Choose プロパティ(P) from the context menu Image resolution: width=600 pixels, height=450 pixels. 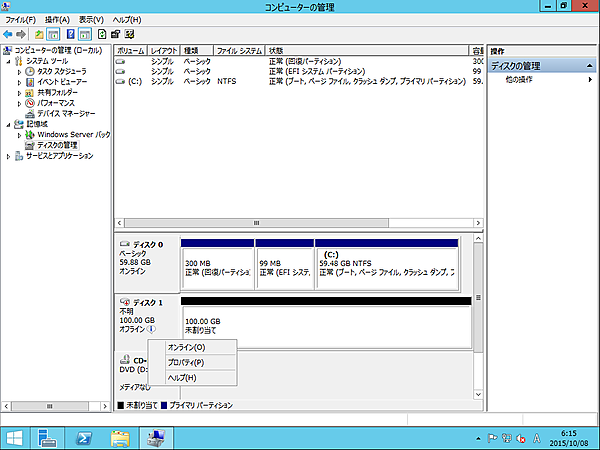[x=186, y=362]
